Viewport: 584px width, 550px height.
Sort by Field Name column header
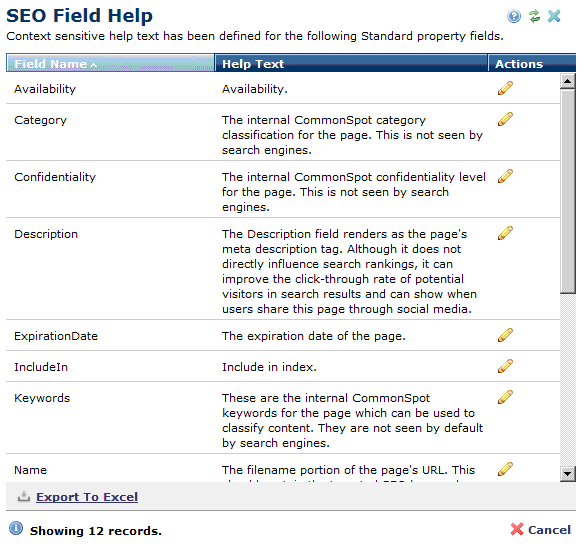click(x=110, y=63)
